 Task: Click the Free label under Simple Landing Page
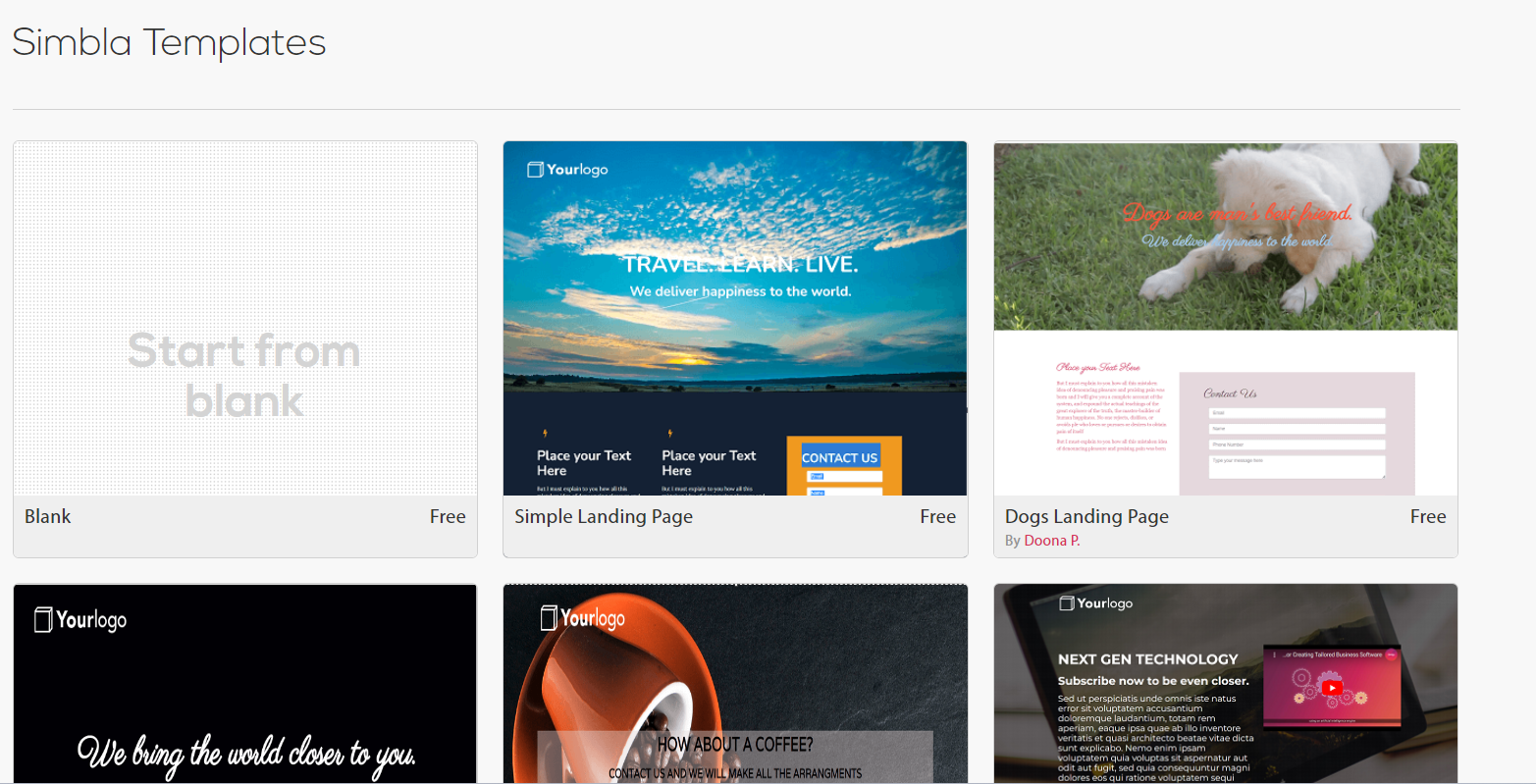937,517
